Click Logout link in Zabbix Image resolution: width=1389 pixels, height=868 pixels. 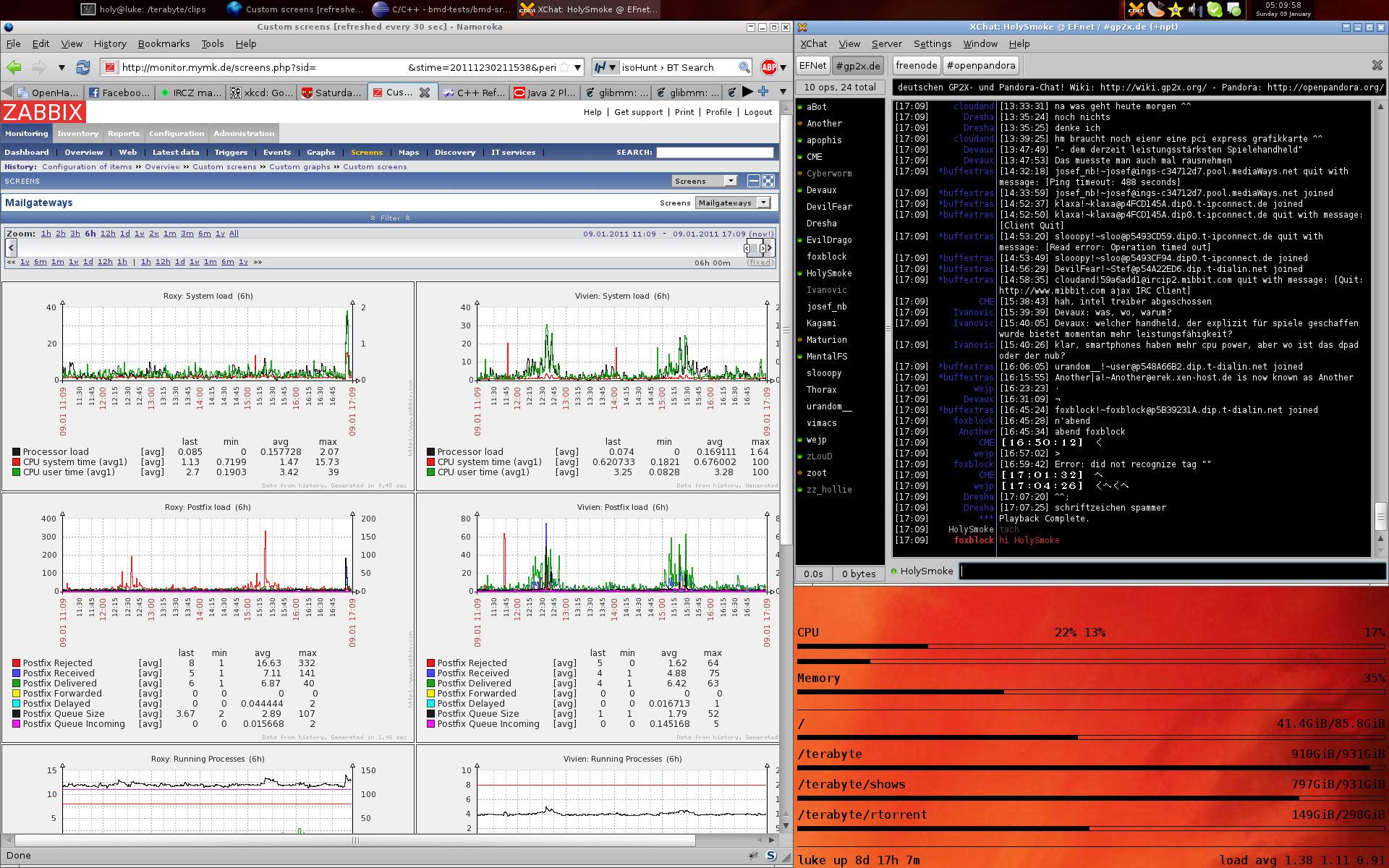click(x=758, y=112)
